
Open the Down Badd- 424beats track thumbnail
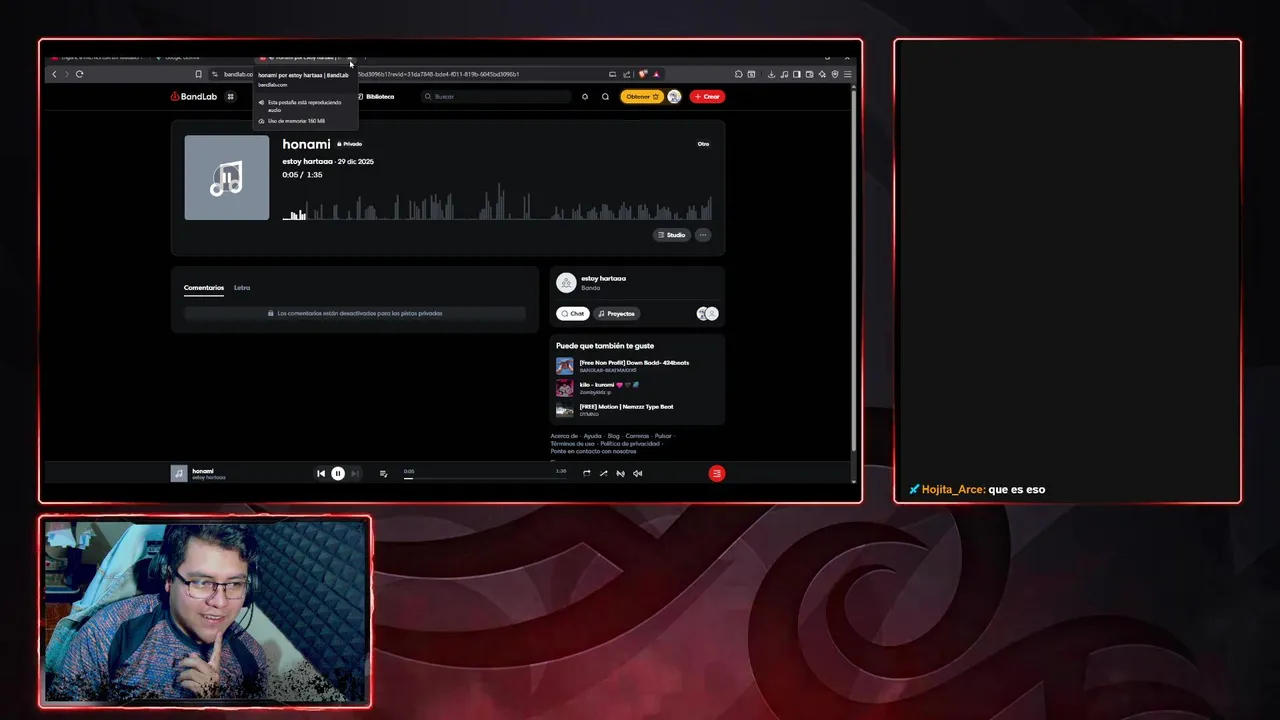[565, 366]
